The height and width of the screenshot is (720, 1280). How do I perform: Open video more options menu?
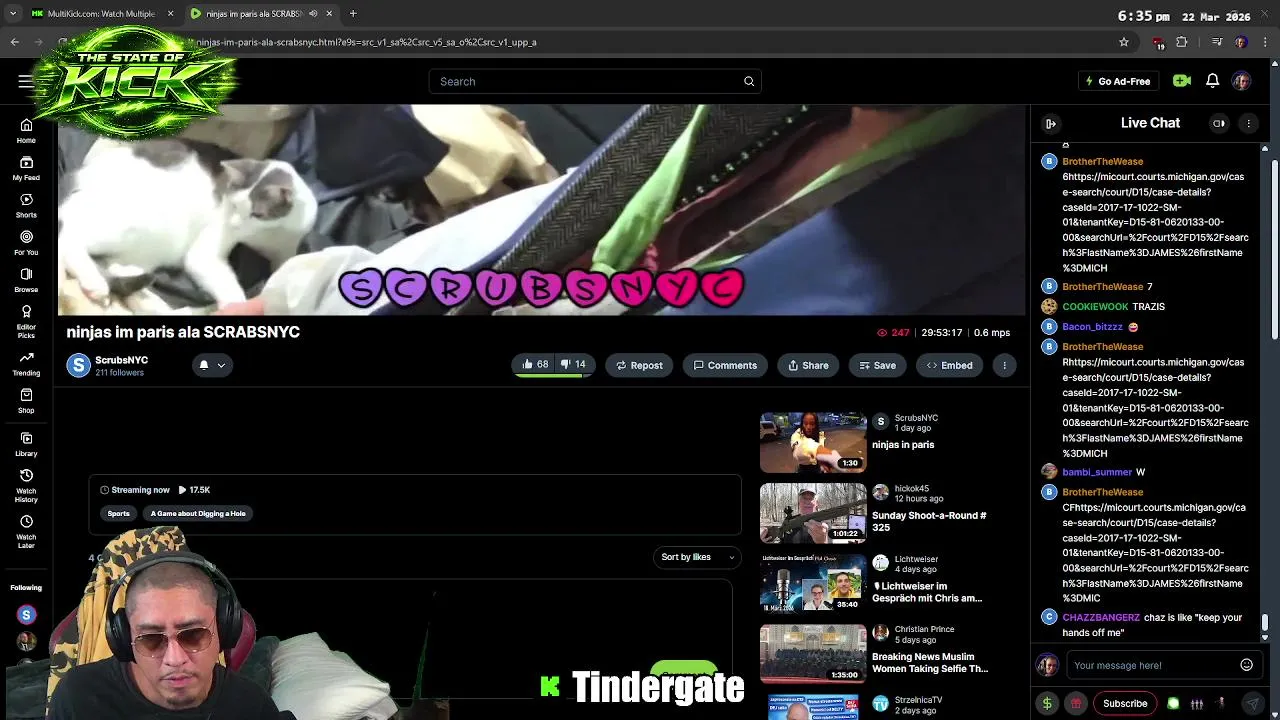point(1005,365)
